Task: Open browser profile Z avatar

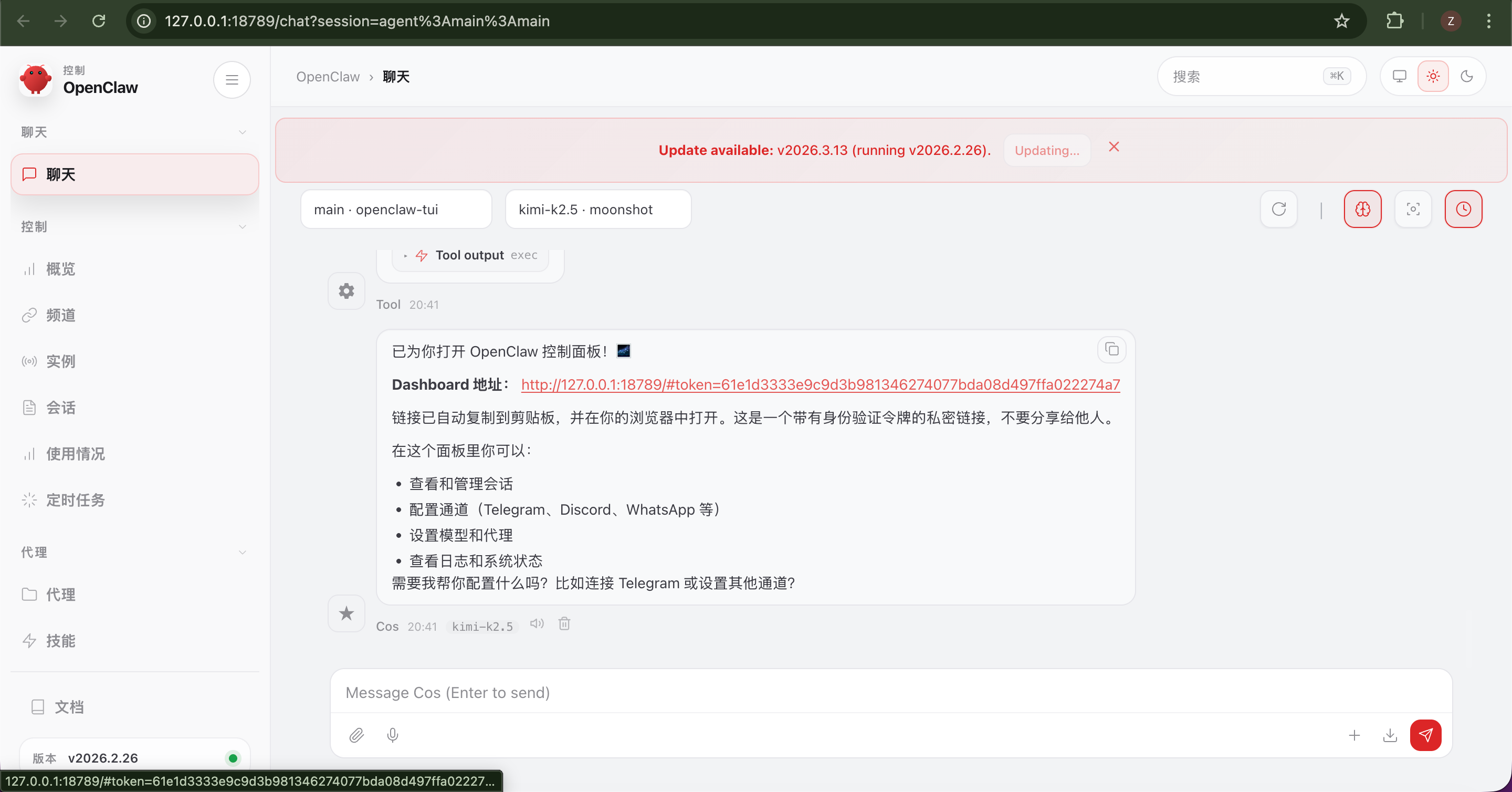Action: (x=1451, y=21)
